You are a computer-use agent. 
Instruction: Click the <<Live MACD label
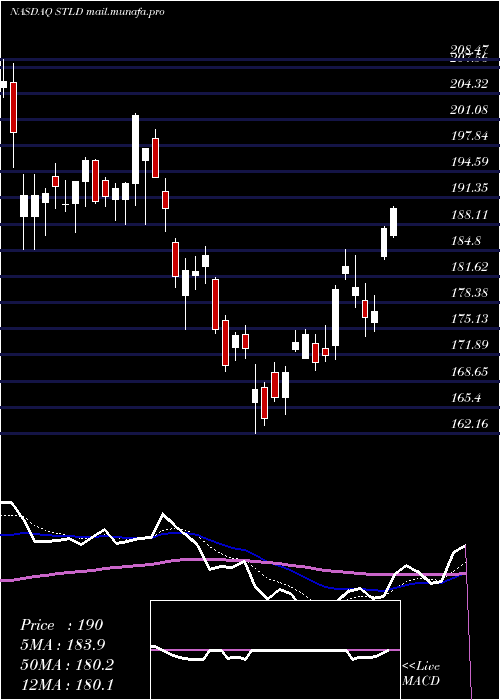point(421,673)
